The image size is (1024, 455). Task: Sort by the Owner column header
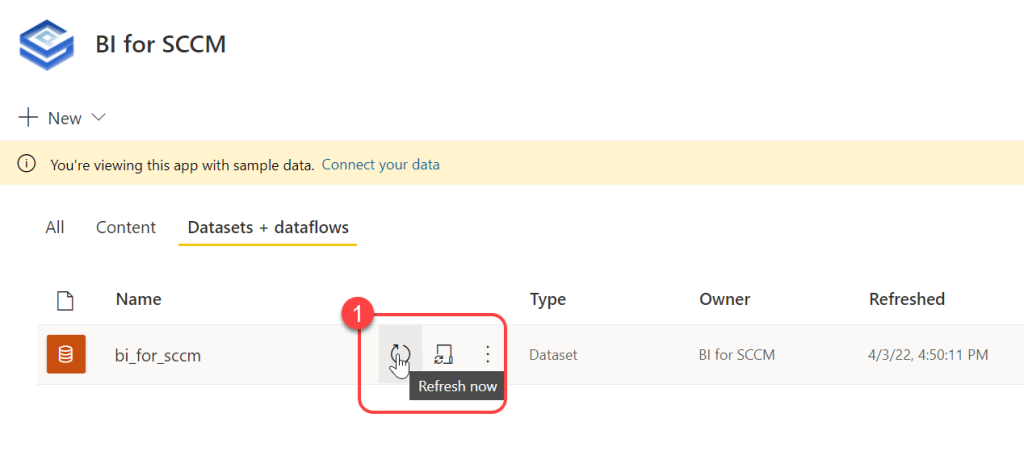[x=724, y=299]
